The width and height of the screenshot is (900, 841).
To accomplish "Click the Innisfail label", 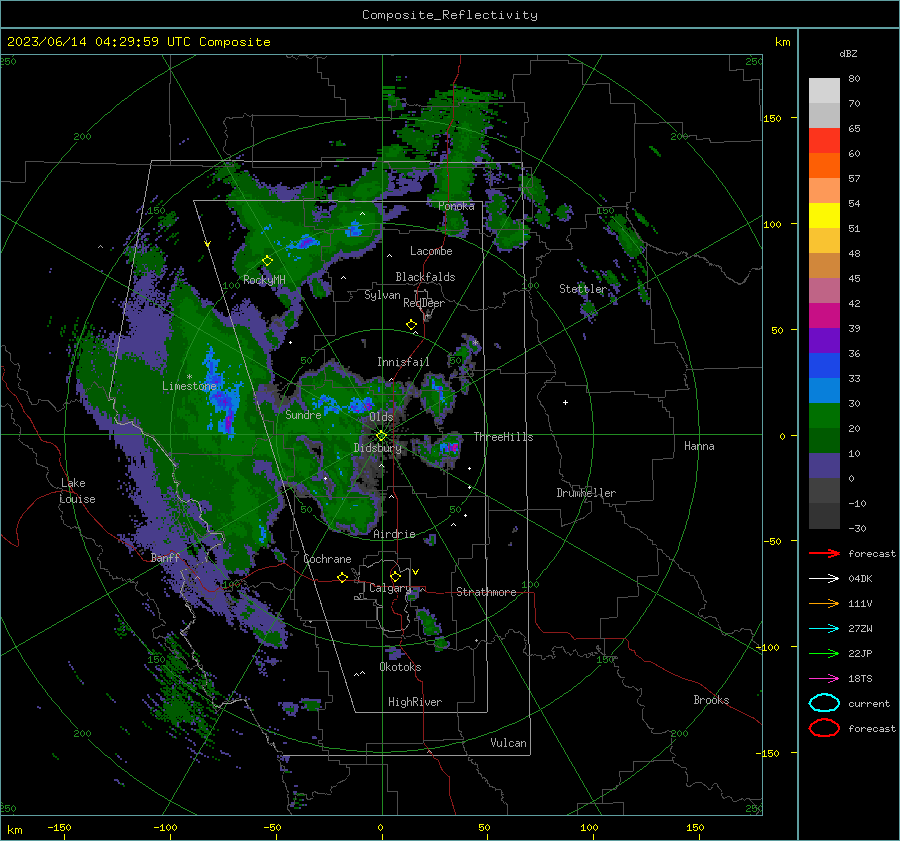I will 403,362.
